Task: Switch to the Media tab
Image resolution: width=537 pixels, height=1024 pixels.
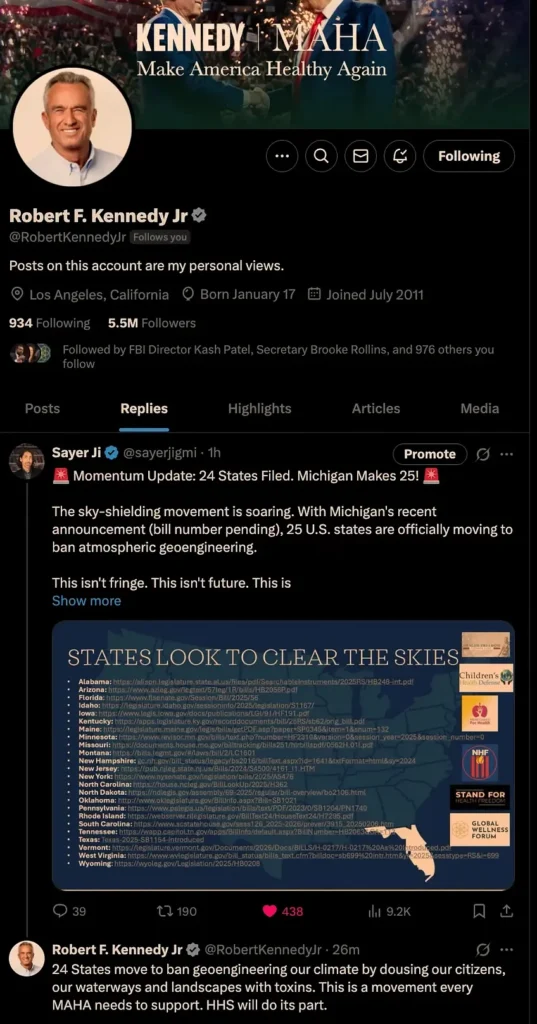Action: (x=480, y=409)
